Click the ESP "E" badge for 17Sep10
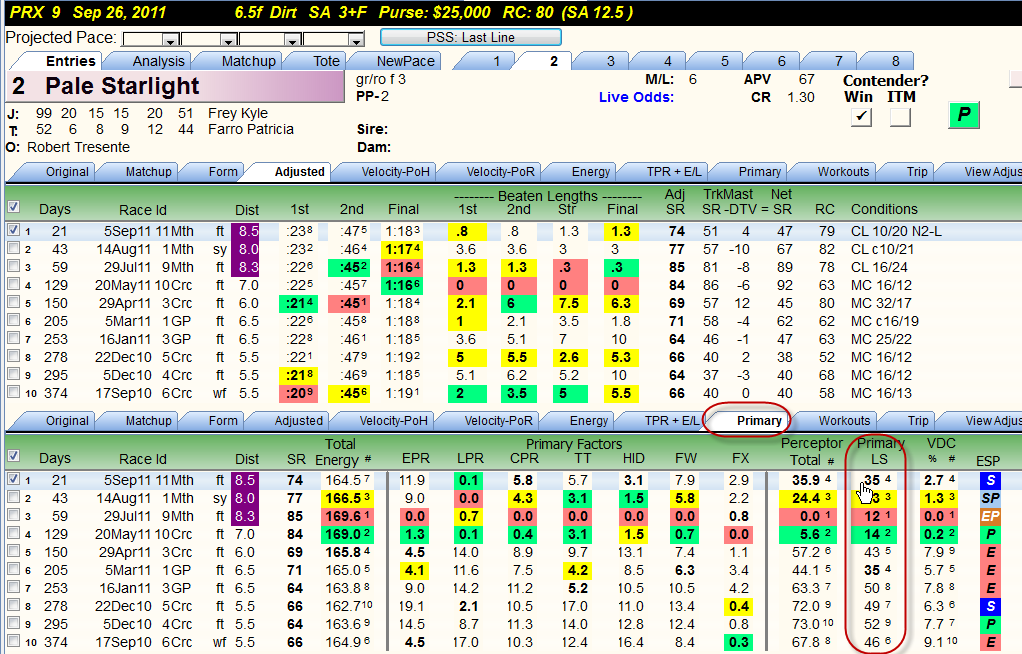Screen dimensions: 1022x654 tap(990, 642)
